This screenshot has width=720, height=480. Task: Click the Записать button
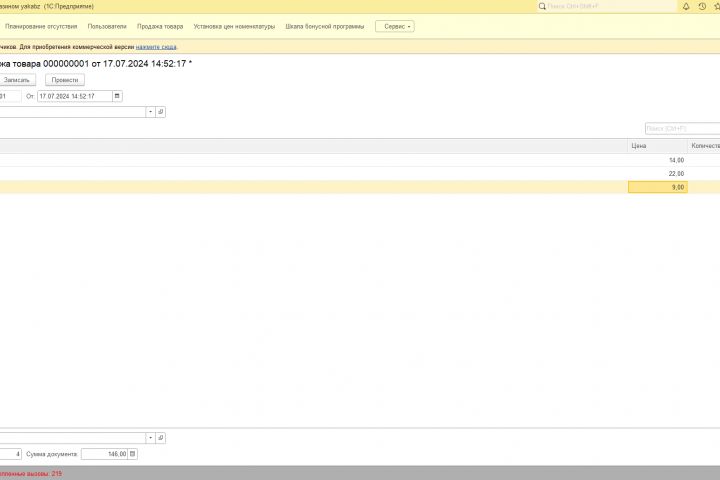(17, 80)
